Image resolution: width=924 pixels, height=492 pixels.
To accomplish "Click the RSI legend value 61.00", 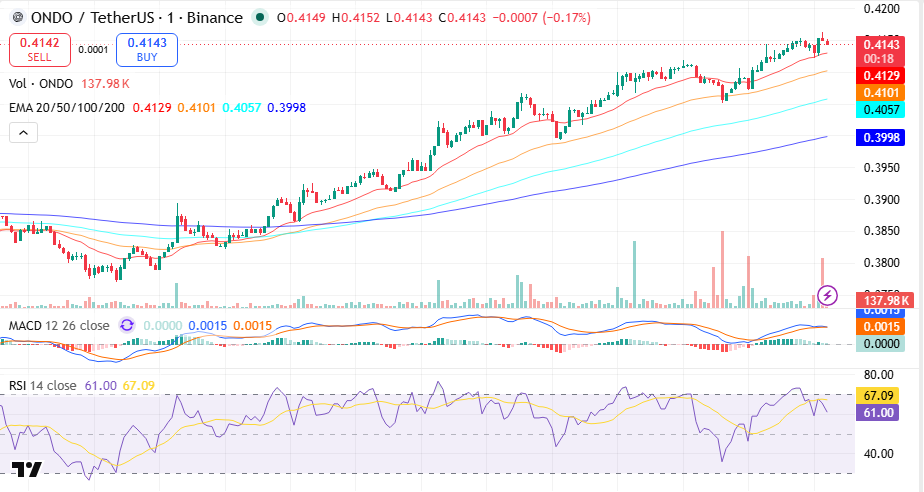I will 101,385.
